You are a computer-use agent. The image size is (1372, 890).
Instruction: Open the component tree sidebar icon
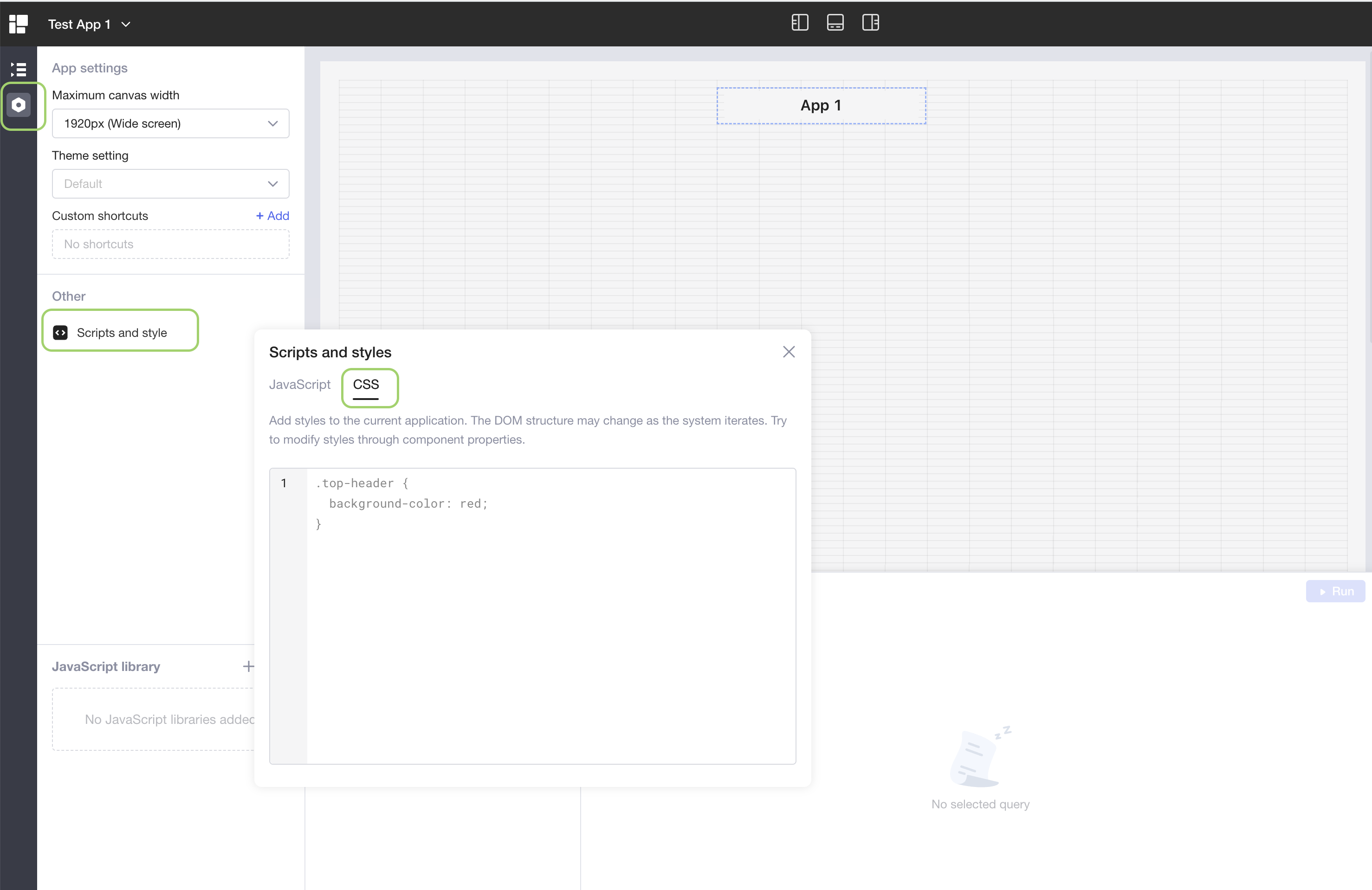point(19,70)
